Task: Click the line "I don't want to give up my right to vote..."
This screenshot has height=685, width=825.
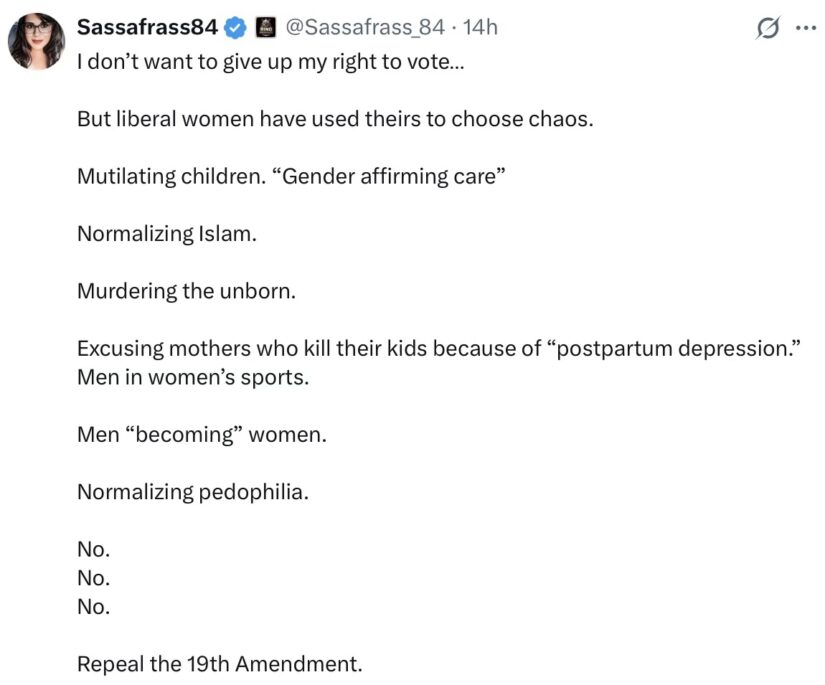Action: click(271, 62)
